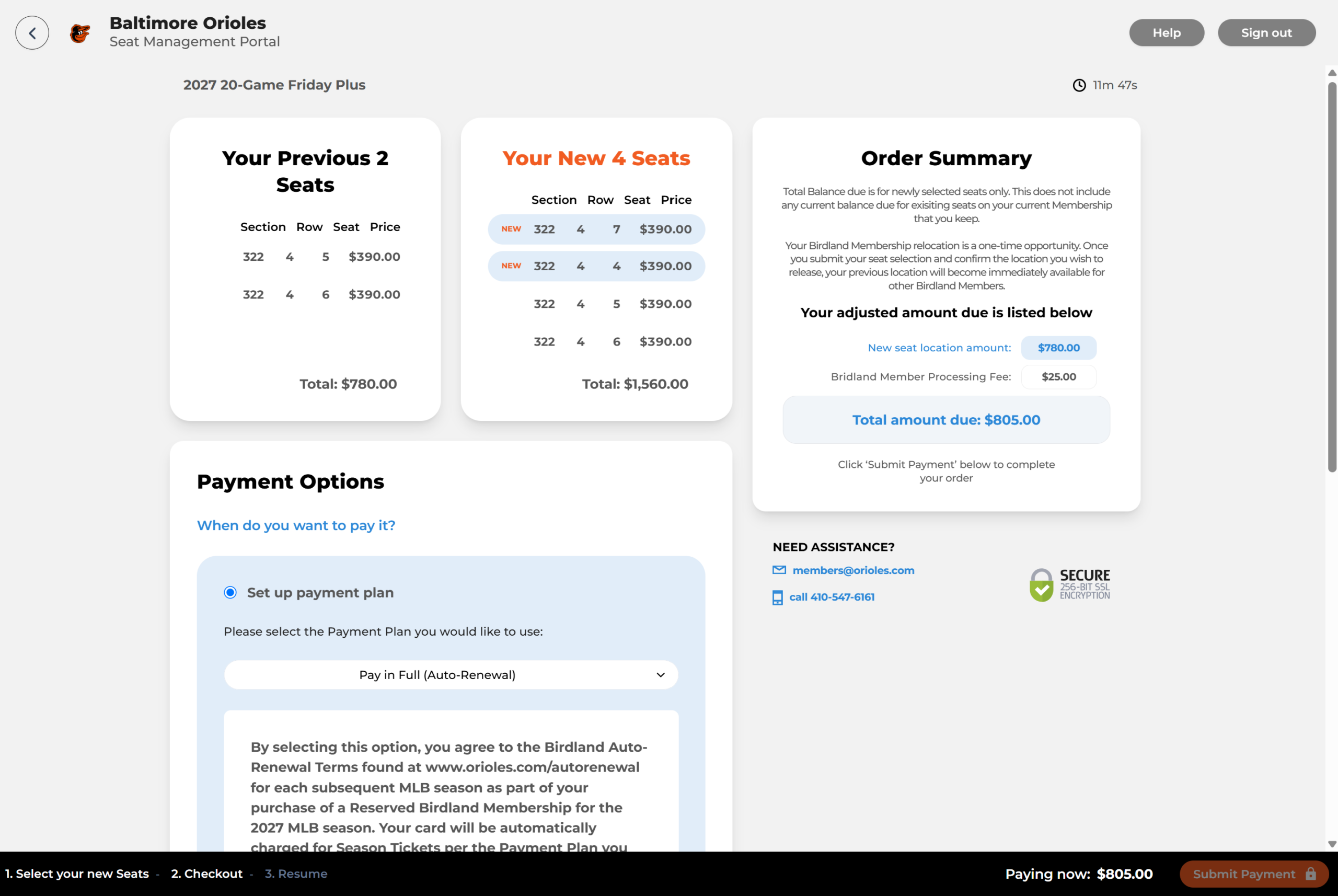Open the Pay in Full payment plan dropdown
Image resolution: width=1338 pixels, height=896 pixels.
point(451,675)
